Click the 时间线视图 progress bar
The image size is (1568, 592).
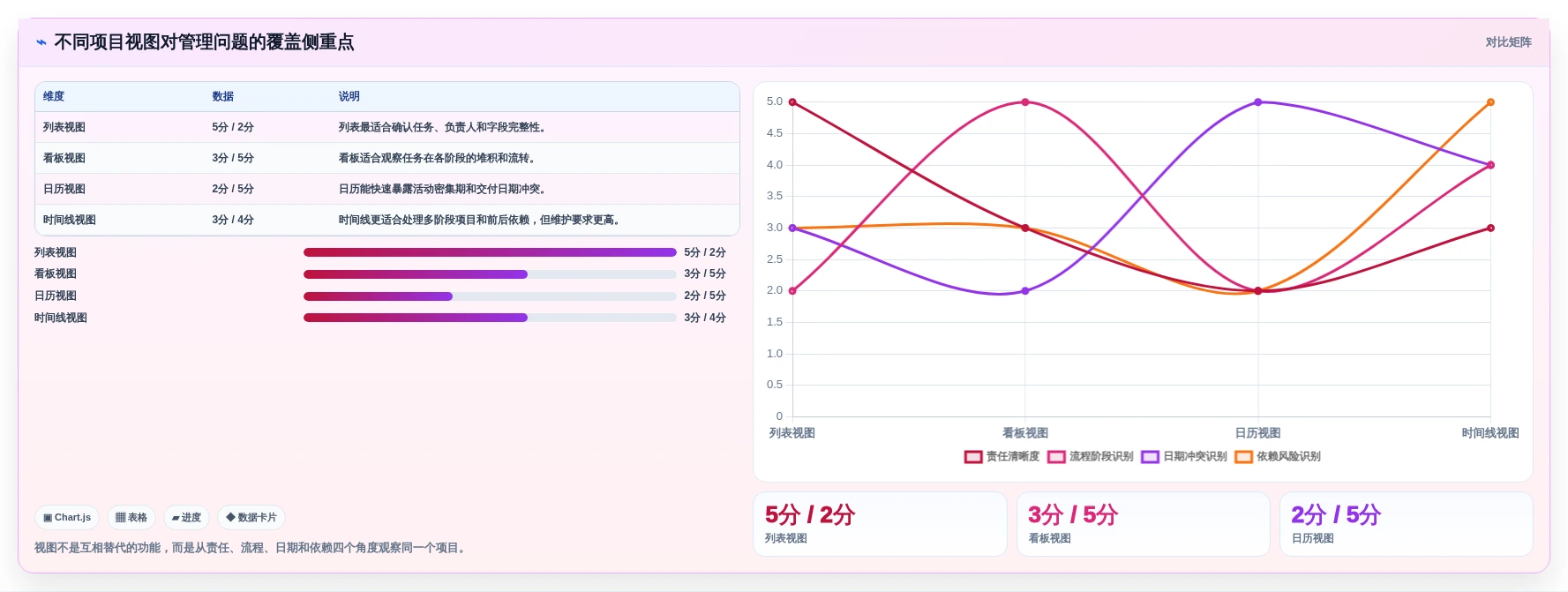pyautogui.click(x=490, y=318)
